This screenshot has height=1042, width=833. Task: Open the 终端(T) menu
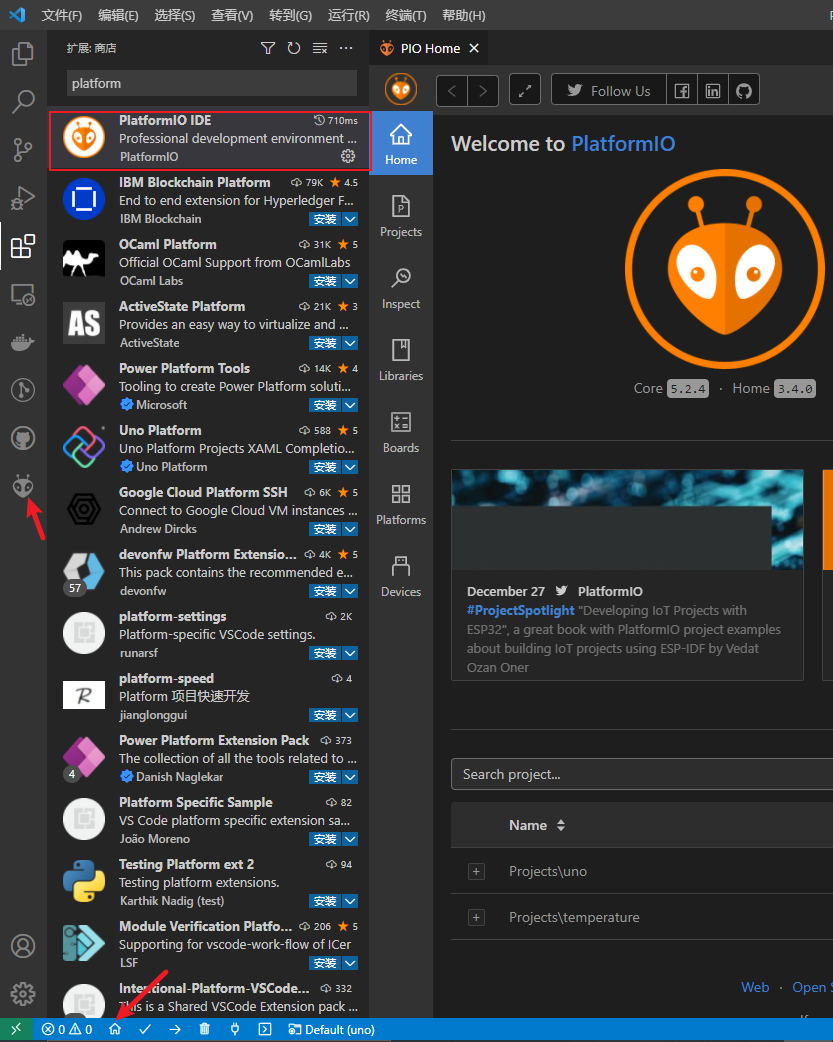tap(406, 15)
